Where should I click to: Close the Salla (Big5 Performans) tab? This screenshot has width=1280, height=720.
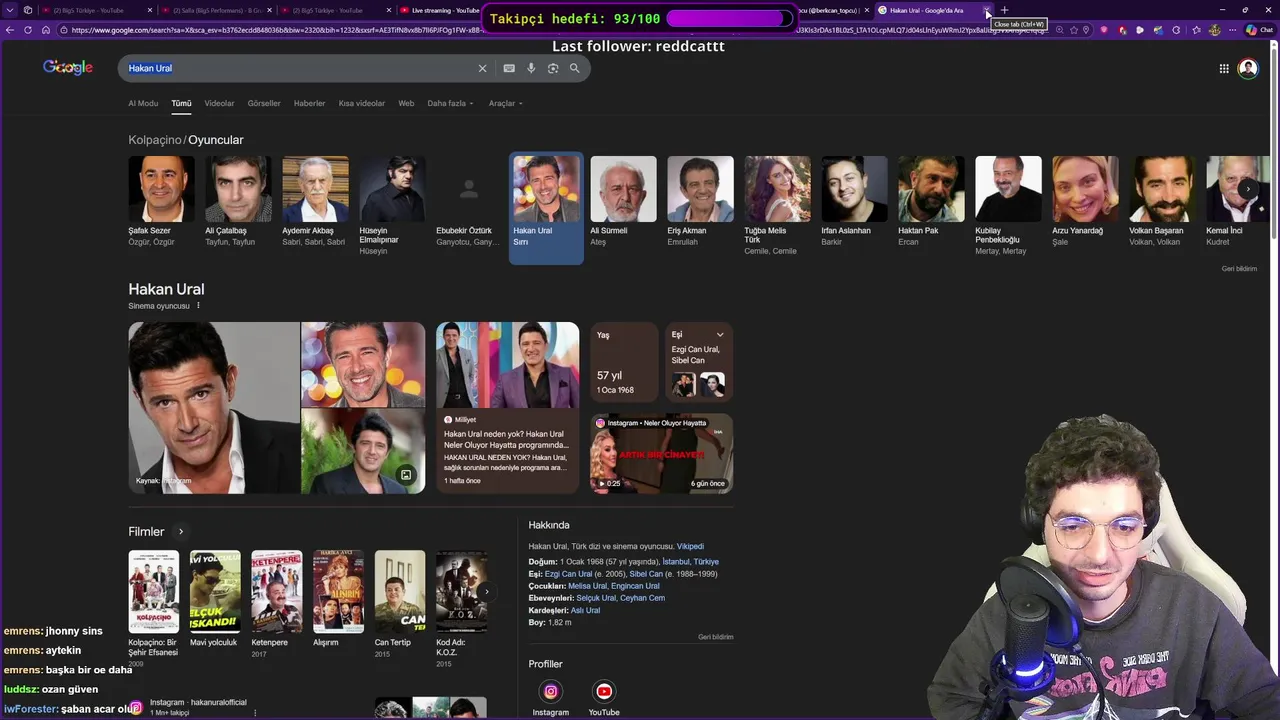269,10
